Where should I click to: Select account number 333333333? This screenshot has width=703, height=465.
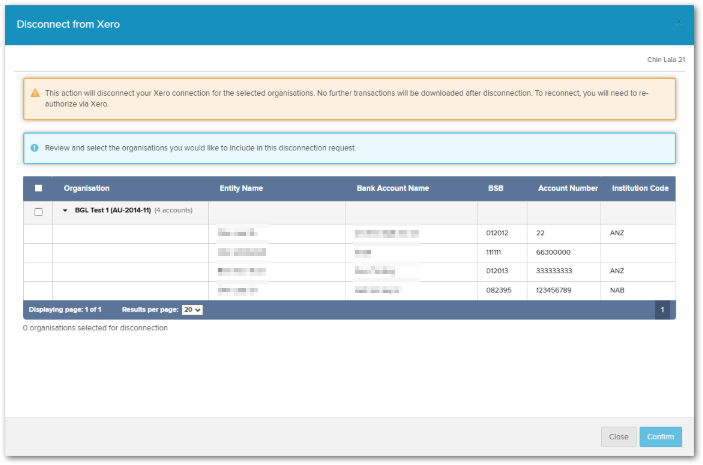pos(554,271)
